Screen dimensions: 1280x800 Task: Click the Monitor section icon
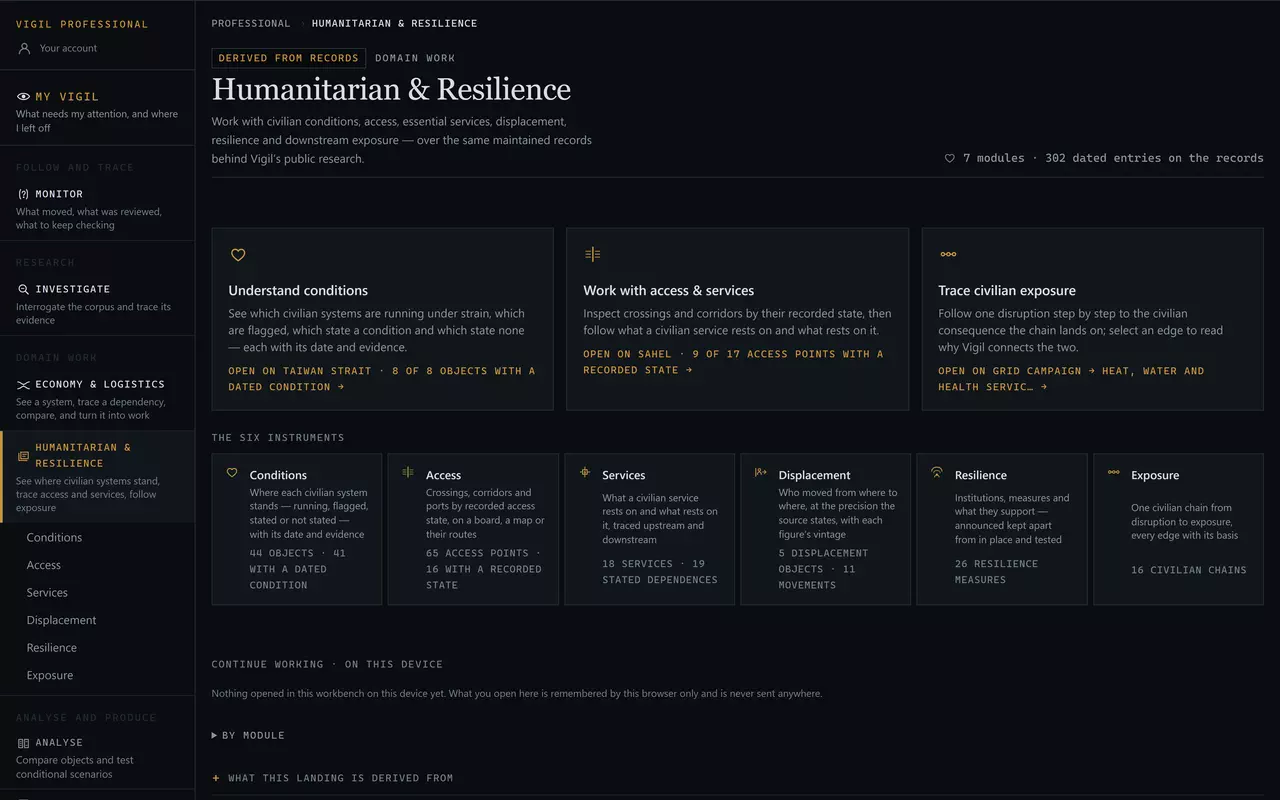coord(23,194)
